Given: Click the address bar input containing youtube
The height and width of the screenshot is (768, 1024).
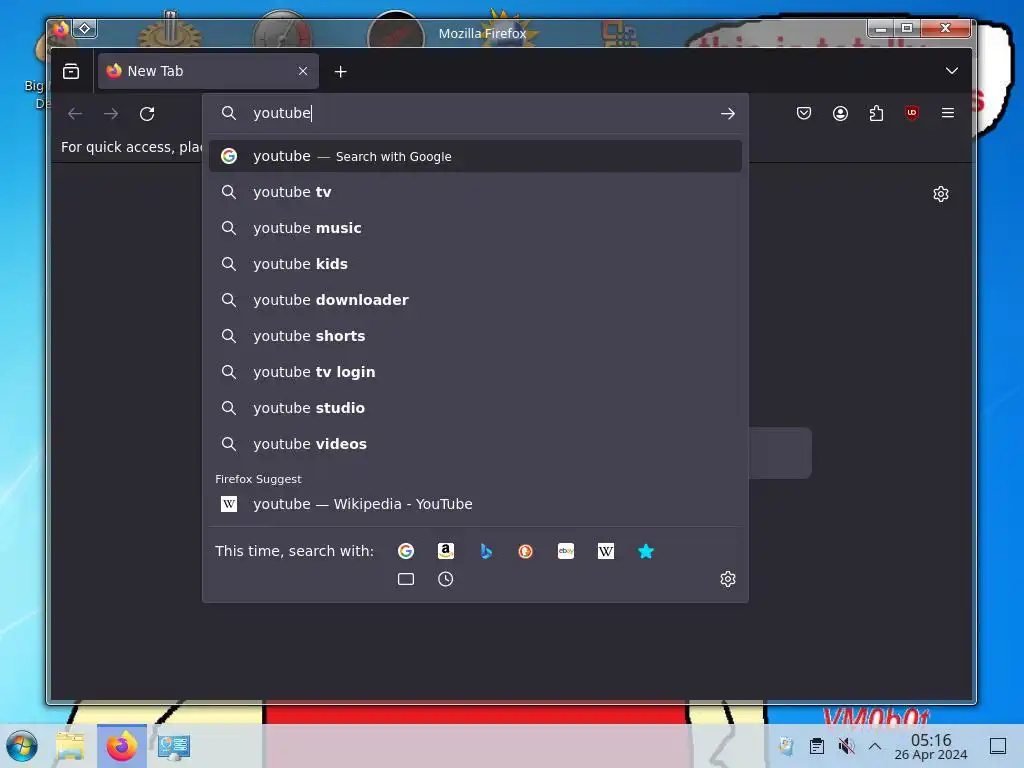Looking at the screenshot, I should click(477, 113).
